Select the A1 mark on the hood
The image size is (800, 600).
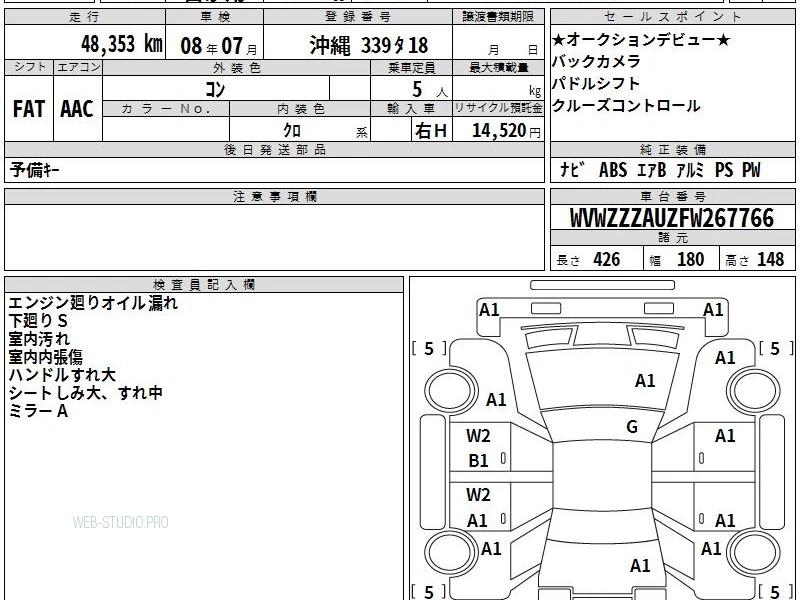pos(645,381)
